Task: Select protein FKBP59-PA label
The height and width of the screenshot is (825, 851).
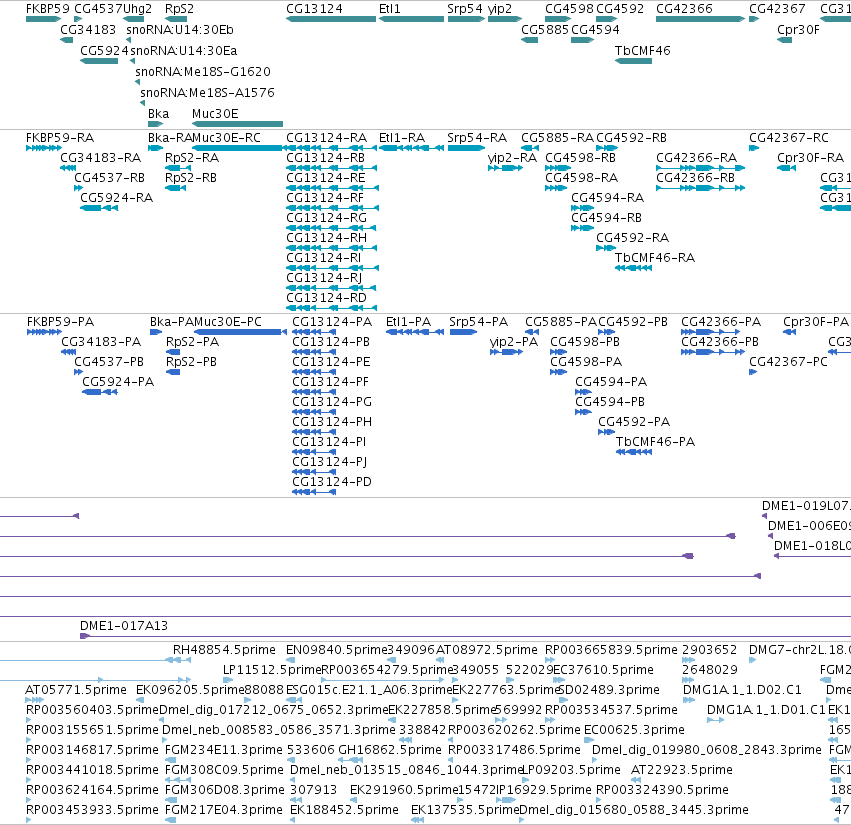Action: [60, 322]
